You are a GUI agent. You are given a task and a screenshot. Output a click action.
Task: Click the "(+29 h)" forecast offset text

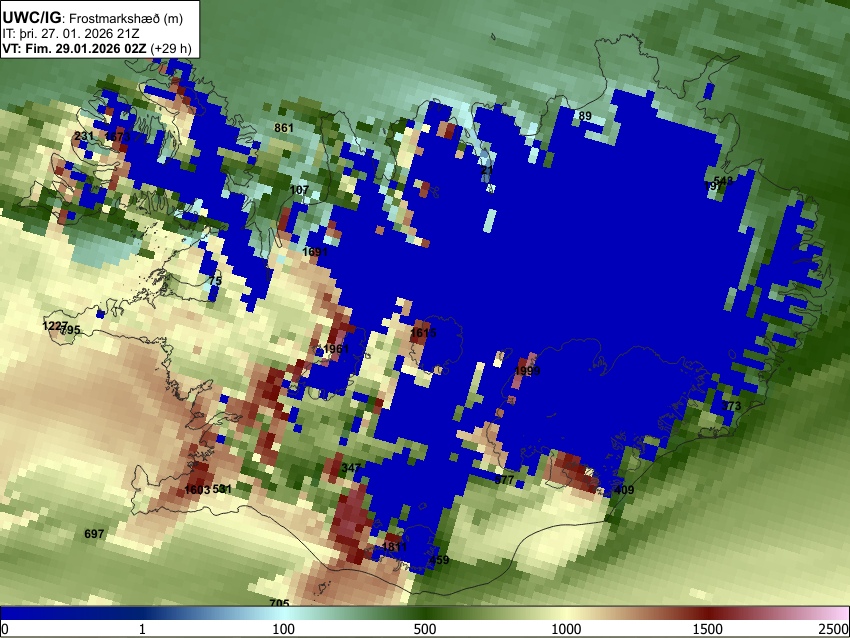coord(171,48)
